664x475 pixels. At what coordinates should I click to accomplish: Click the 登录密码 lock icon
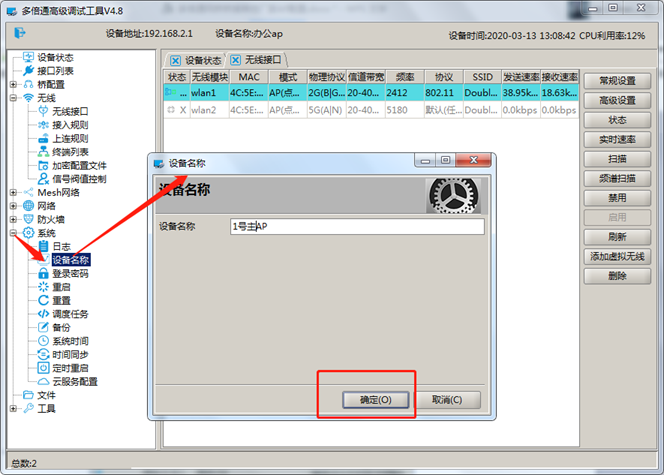(x=43, y=273)
